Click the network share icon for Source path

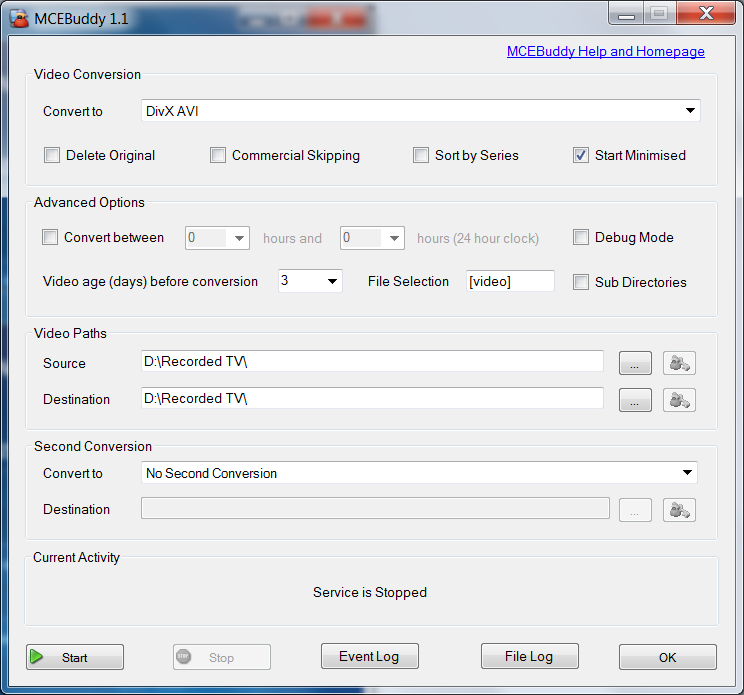coord(679,363)
